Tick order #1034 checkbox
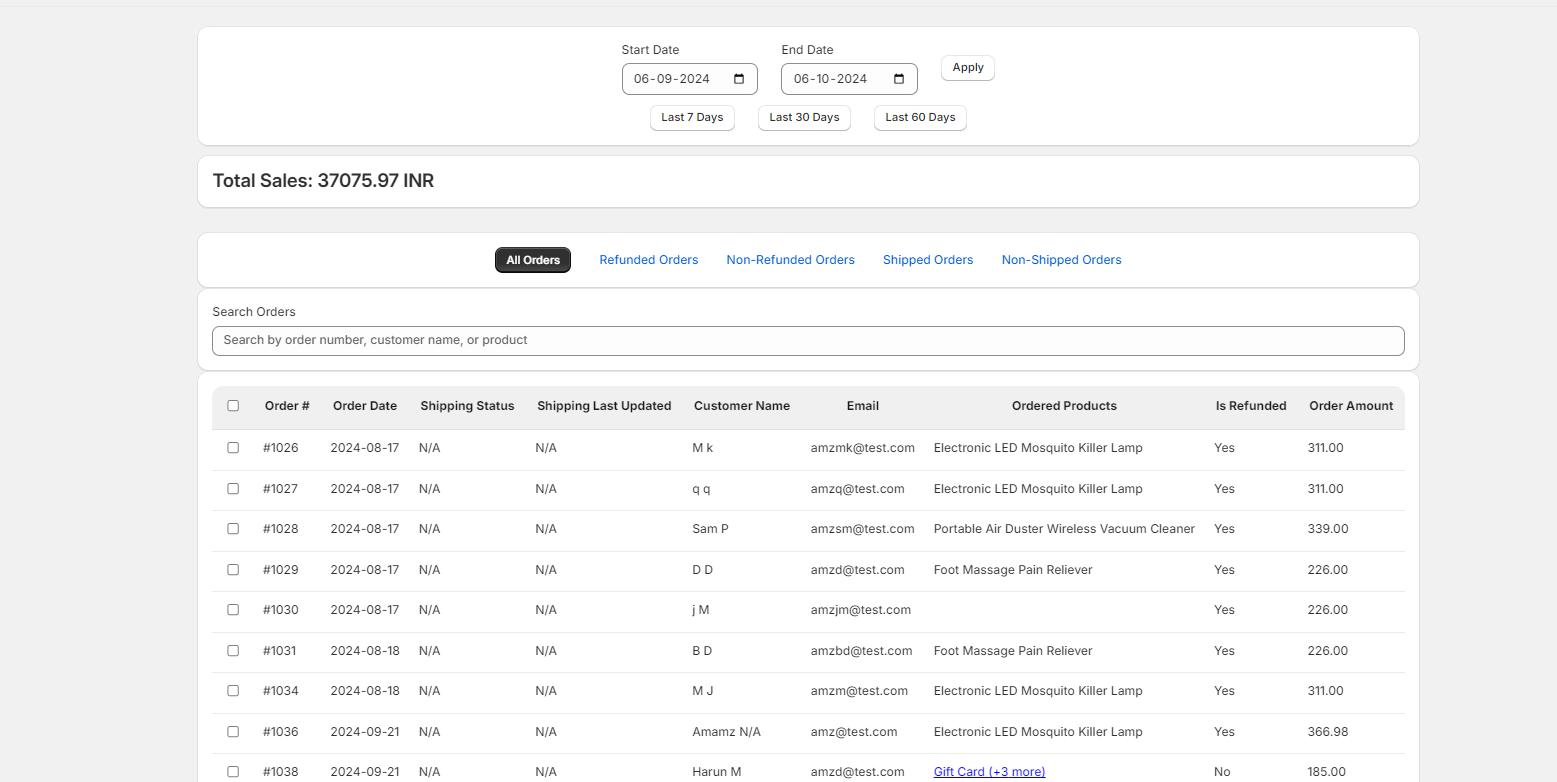The height and width of the screenshot is (782, 1557). (233, 691)
